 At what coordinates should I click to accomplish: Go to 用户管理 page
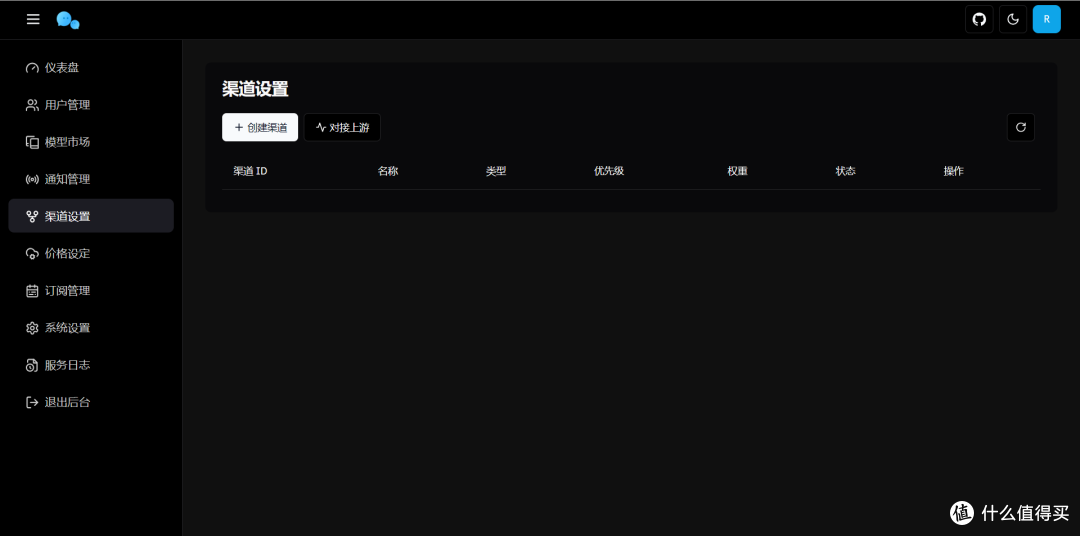click(91, 105)
